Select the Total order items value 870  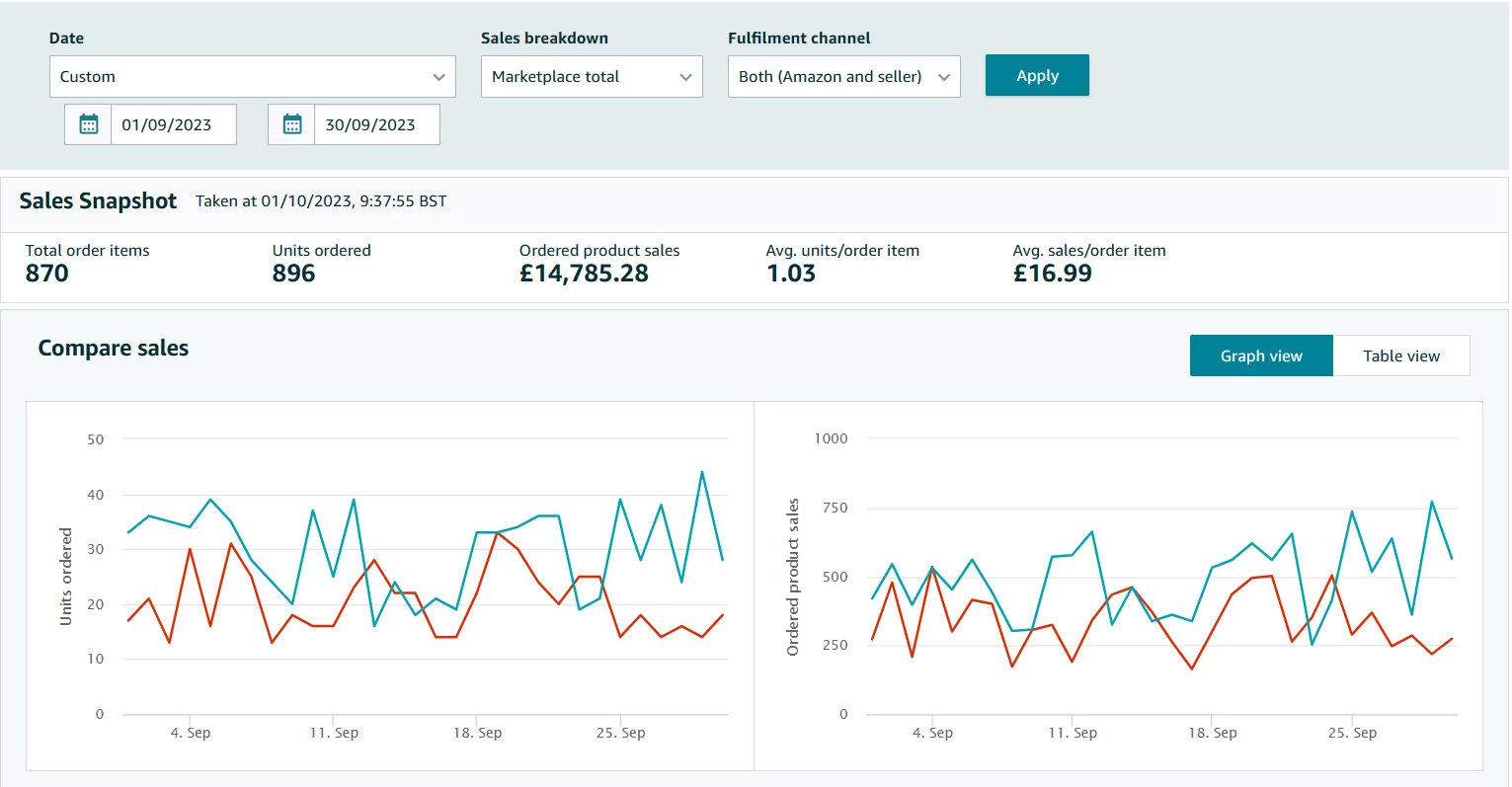point(47,274)
